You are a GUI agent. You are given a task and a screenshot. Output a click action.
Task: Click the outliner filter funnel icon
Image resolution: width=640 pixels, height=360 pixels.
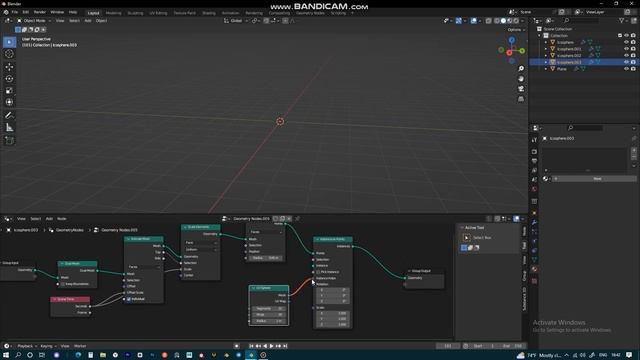point(622,20)
